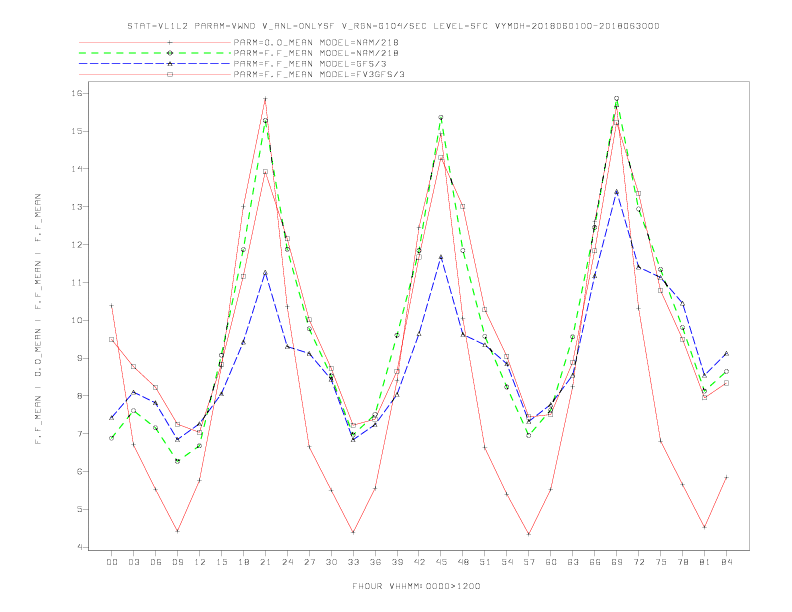Click x-axis tick label 06
This screenshot has width=792, height=612.
(x=156, y=562)
